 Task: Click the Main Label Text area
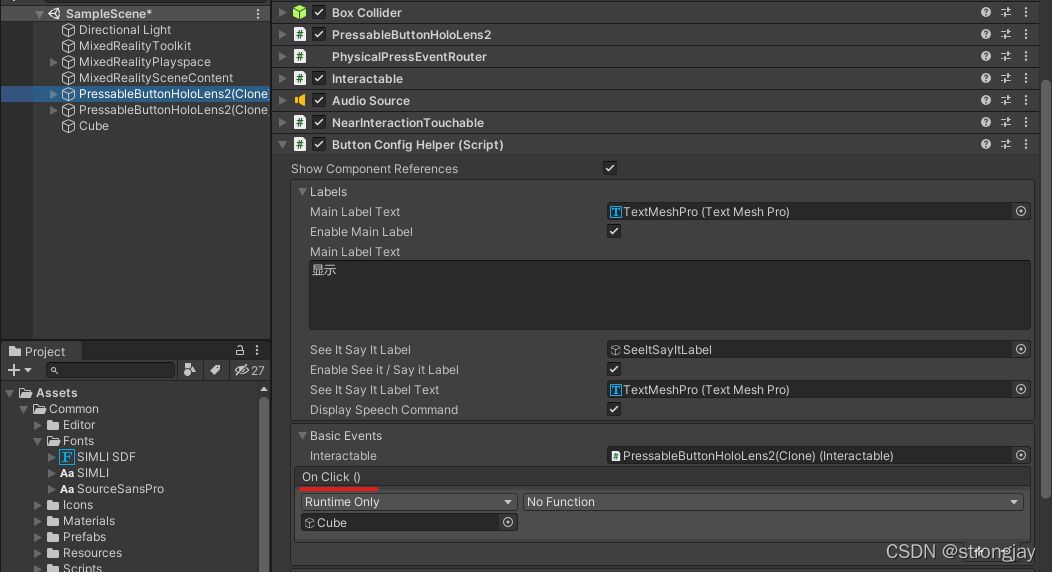669,295
